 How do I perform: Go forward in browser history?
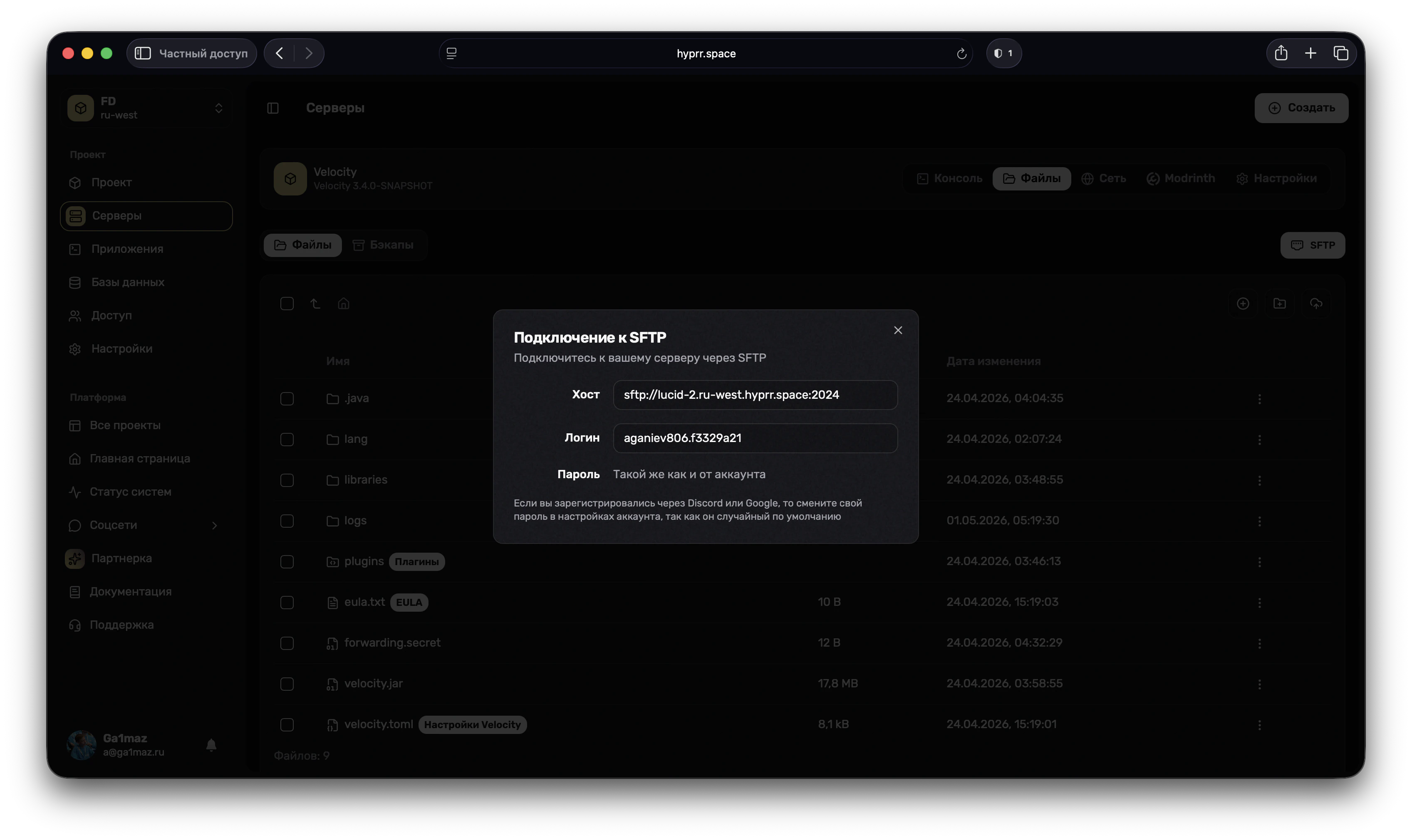tap(309, 53)
